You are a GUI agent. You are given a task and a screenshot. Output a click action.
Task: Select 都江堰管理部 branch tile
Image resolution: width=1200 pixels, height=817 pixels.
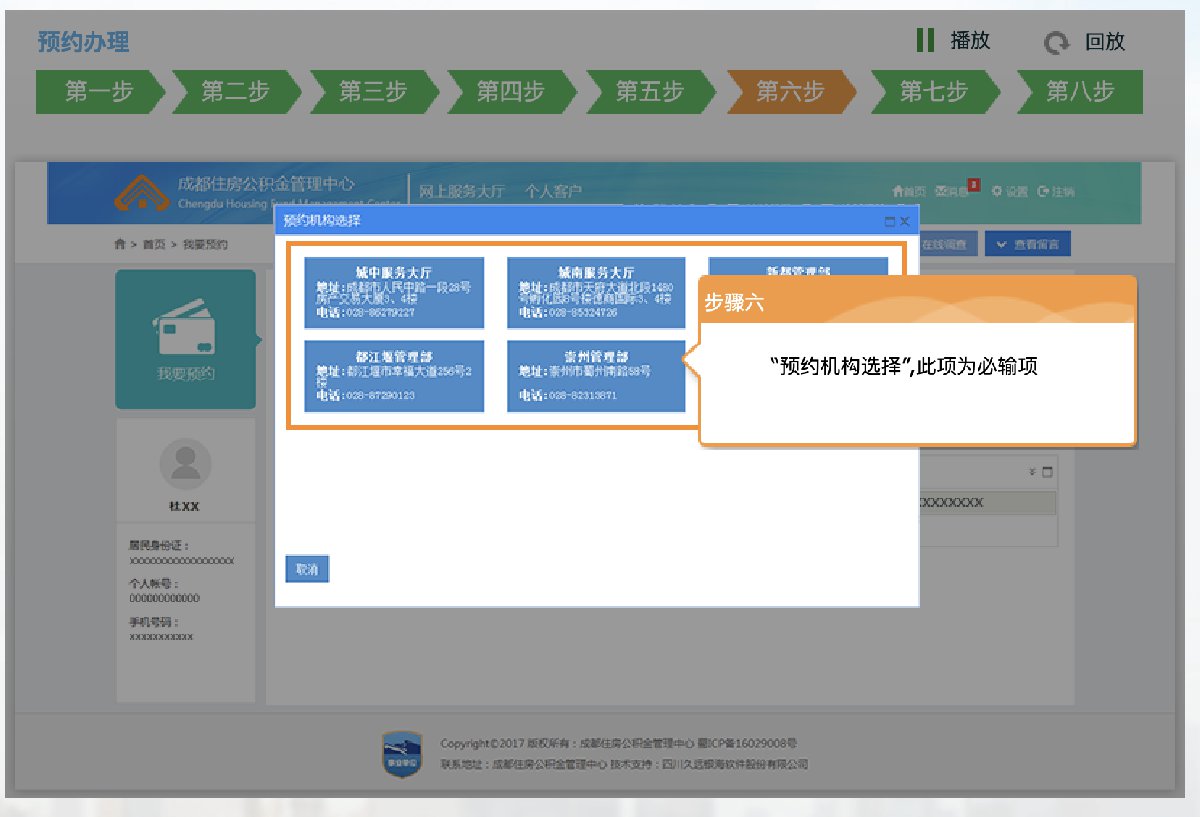pos(394,376)
